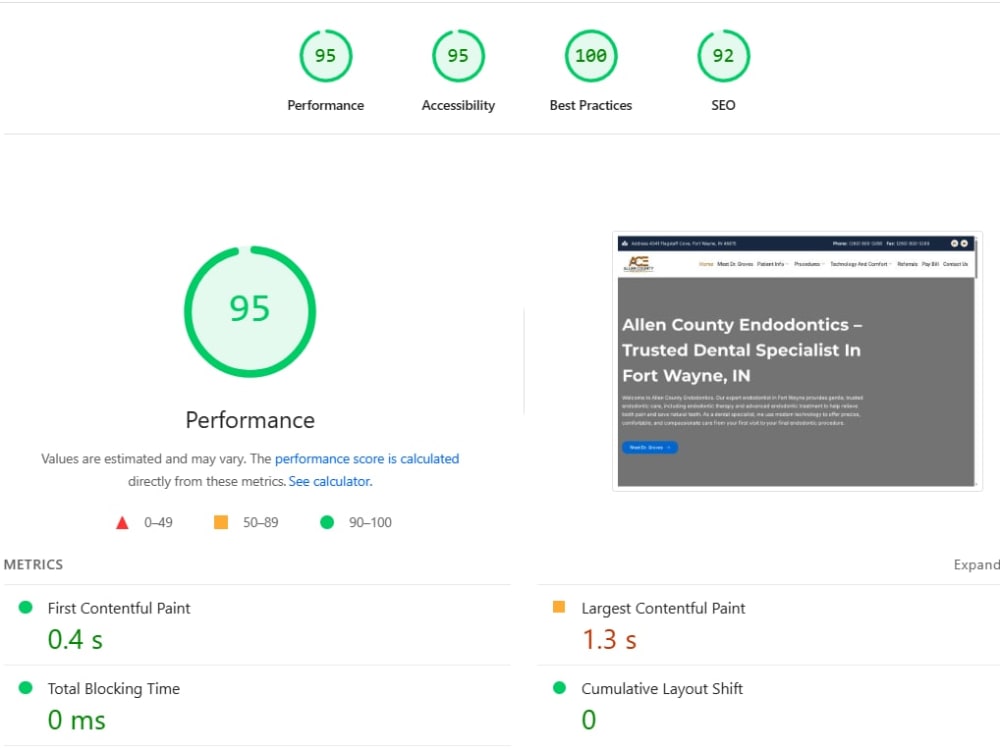This screenshot has height=750, width=1000.
Task: Open 'performance score is calculated' link
Action: pos(367,459)
